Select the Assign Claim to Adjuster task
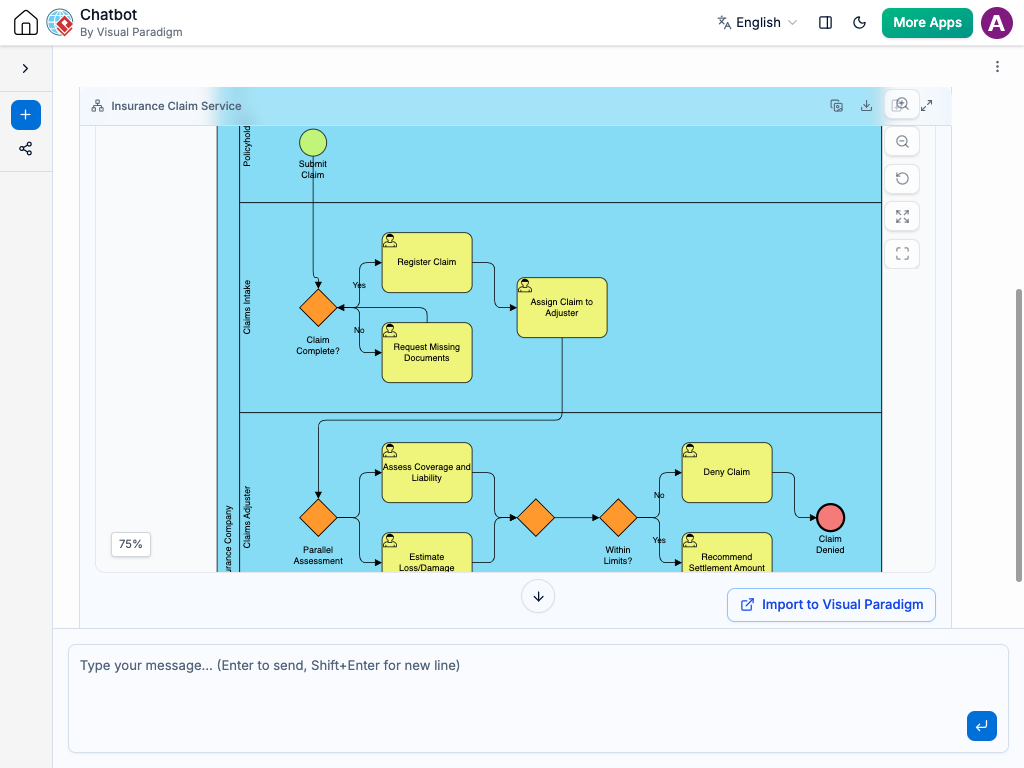1024x768 pixels. tap(562, 308)
